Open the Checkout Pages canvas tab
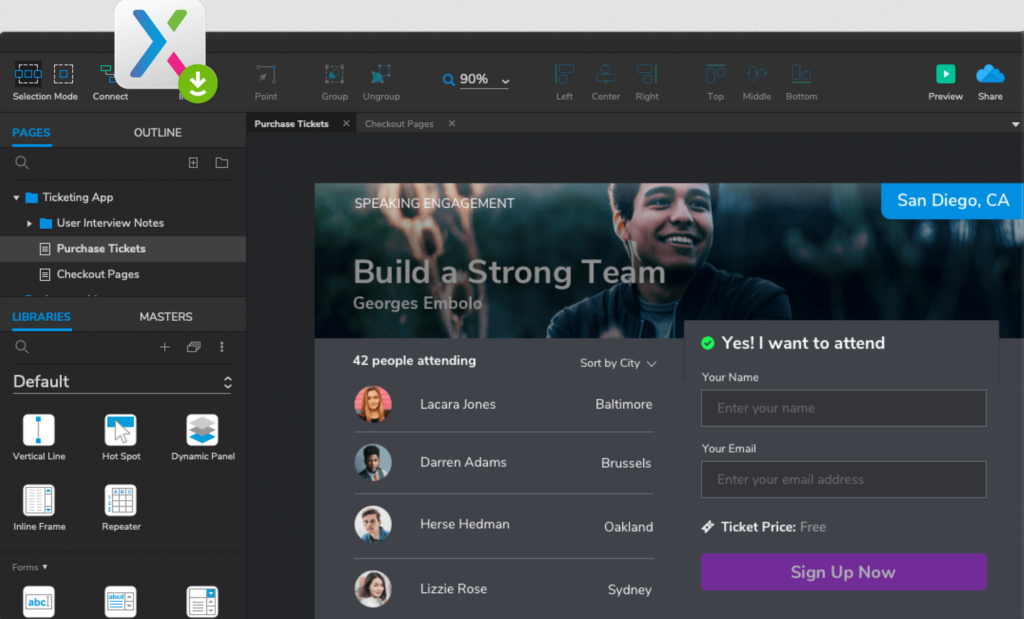Viewport: 1024px width, 619px height. (399, 123)
